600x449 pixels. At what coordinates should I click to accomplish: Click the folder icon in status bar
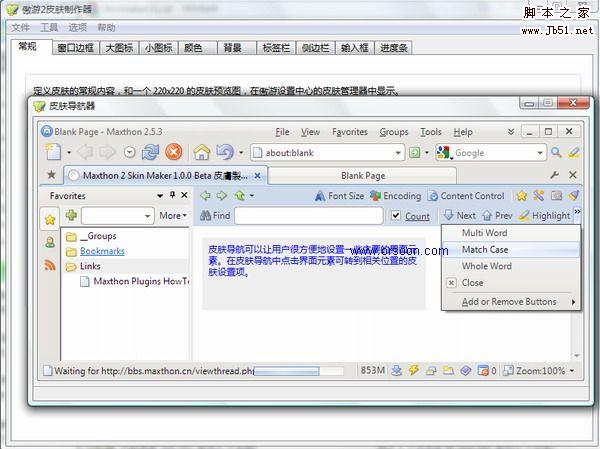pyautogui.click(x=448, y=370)
